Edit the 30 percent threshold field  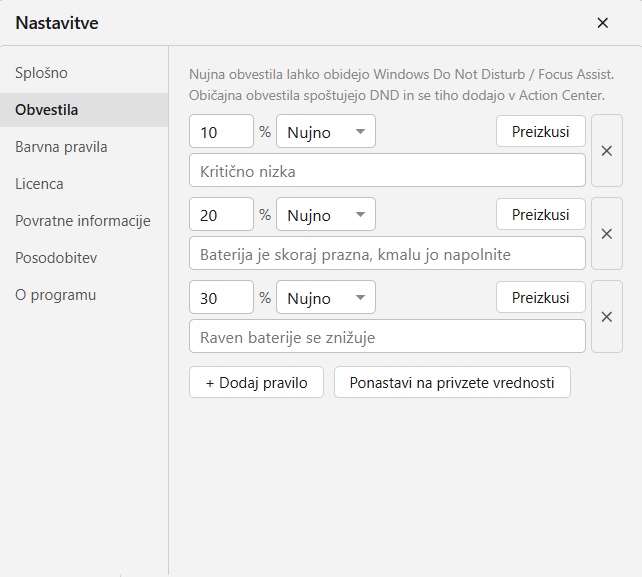click(222, 297)
